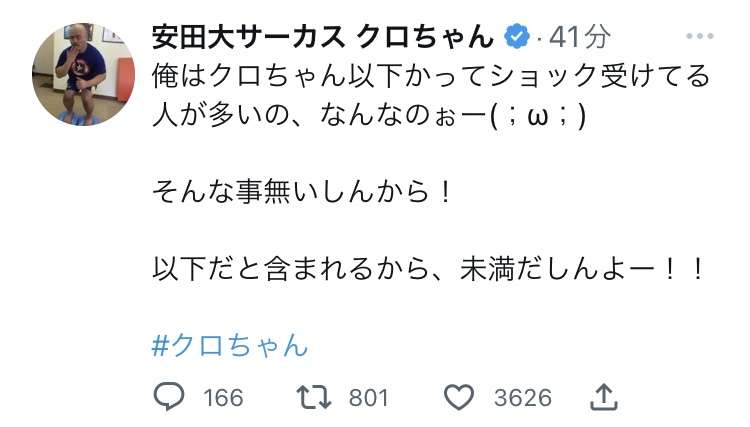Like the tweet with the heart icon
Image resolution: width=750 pixels, height=427 pixels.
(458, 397)
